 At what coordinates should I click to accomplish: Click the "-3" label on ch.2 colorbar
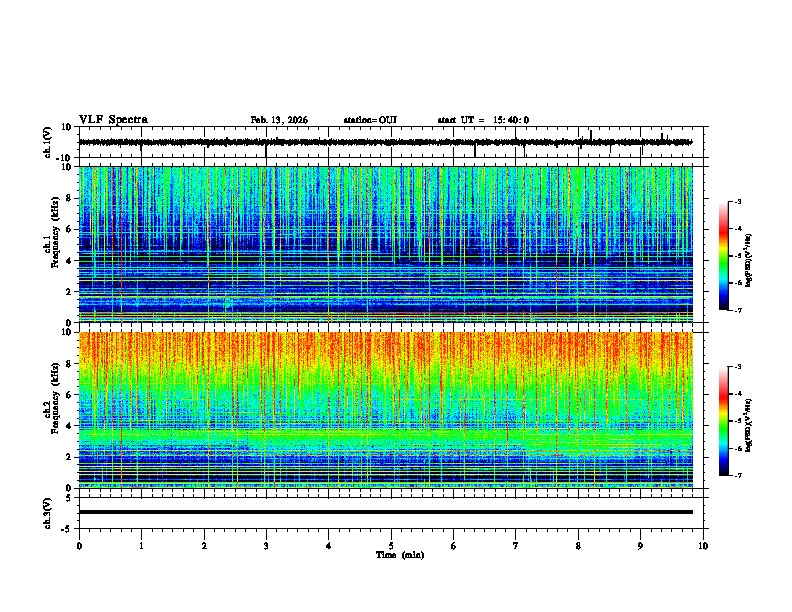738,367
